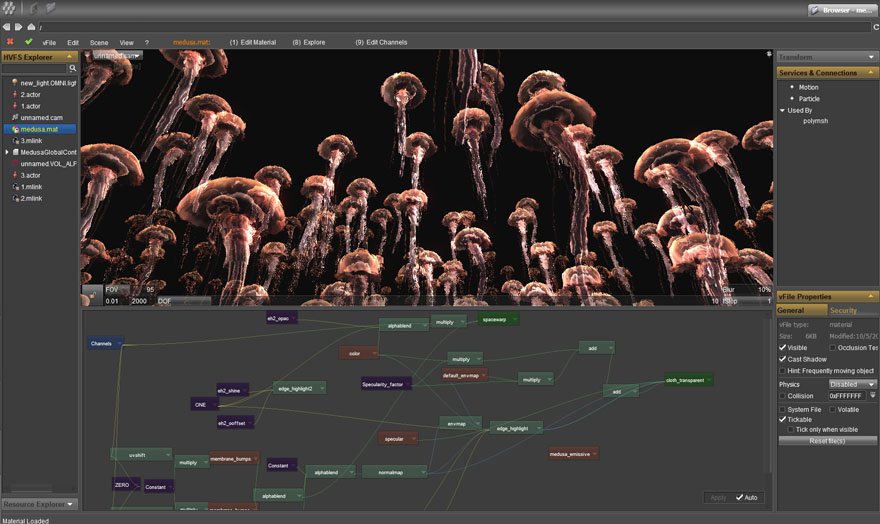Switch to the General tab

click(x=801, y=310)
